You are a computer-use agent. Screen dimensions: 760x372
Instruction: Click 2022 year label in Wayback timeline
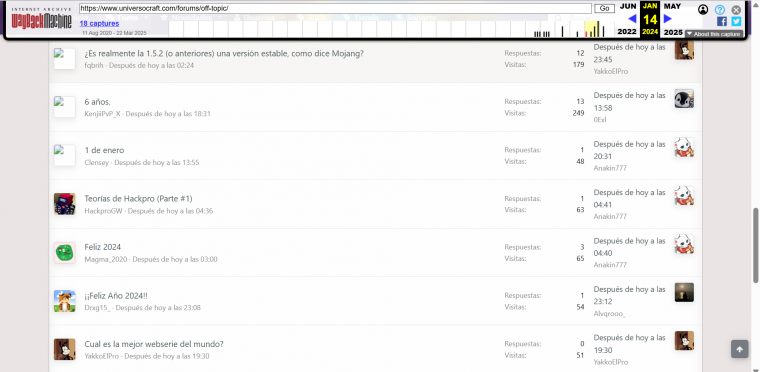click(627, 32)
